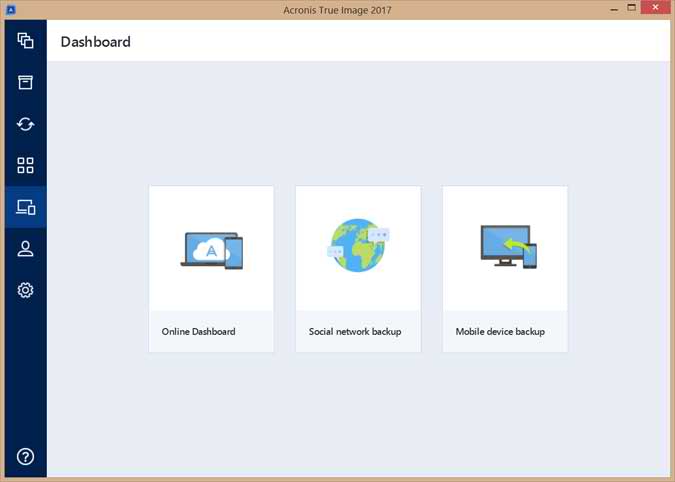Click the Online Dashboard laptop cloud image

211,250
